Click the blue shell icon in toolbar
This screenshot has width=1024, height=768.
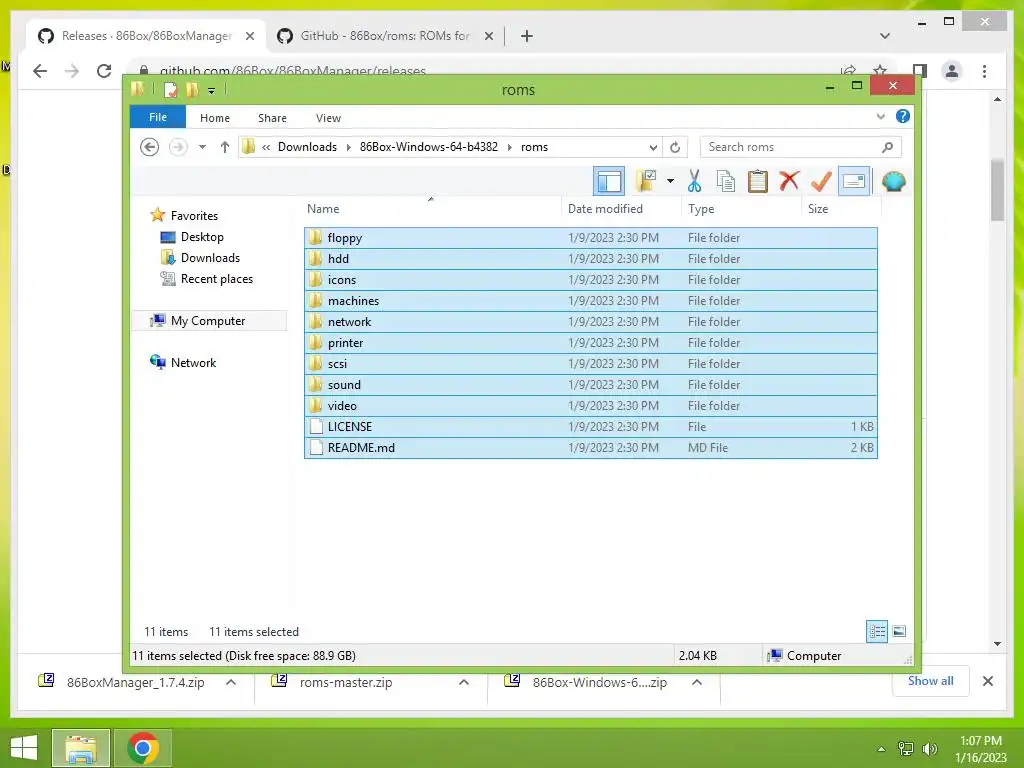tap(893, 181)
